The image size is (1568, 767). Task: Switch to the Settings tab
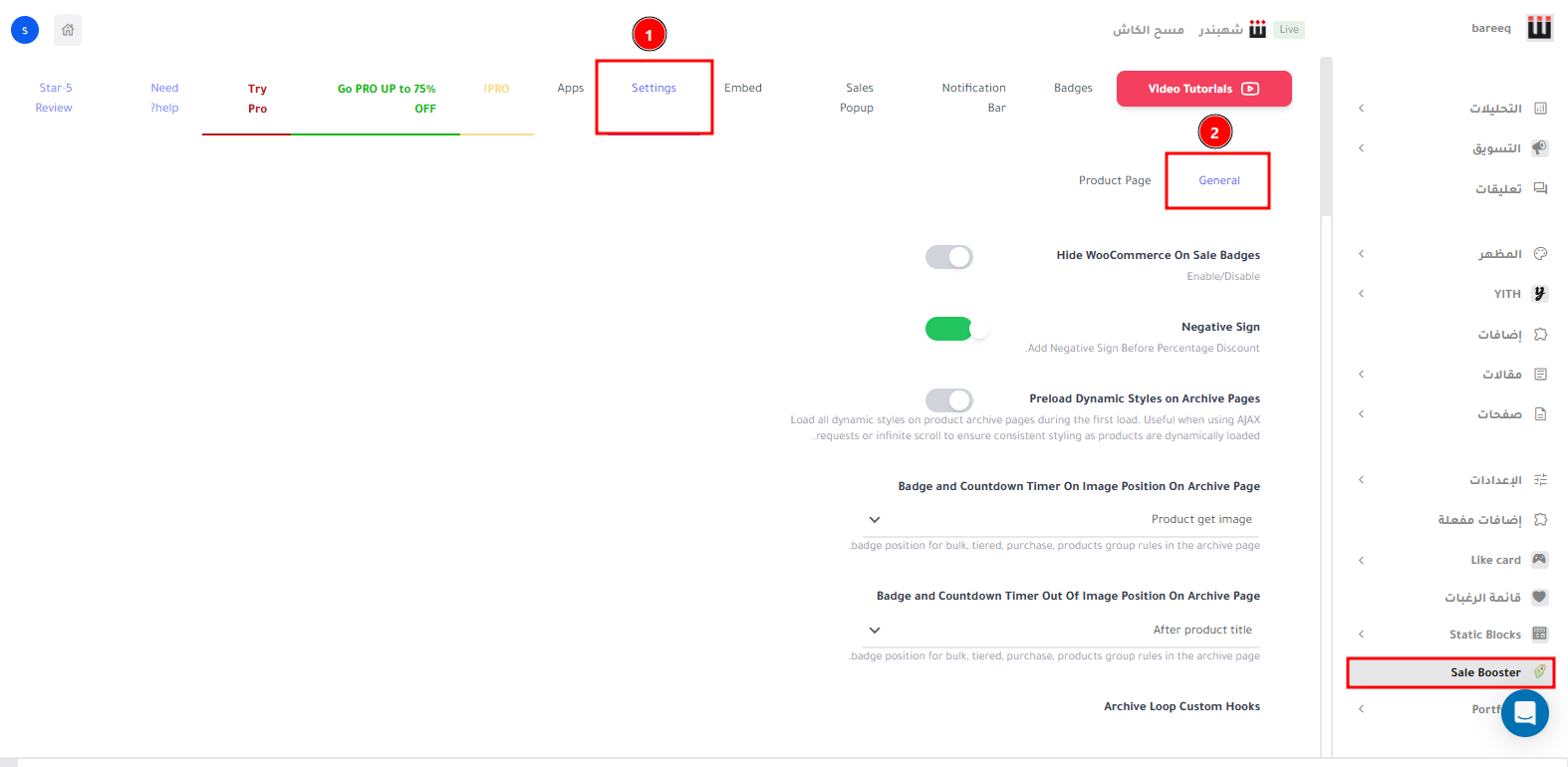[653, 89]
